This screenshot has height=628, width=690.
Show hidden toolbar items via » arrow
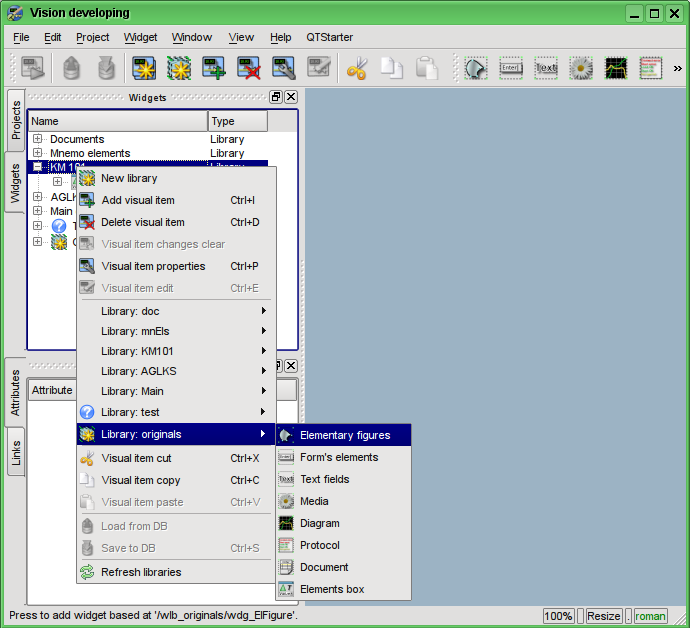click(x=677, y=69)
